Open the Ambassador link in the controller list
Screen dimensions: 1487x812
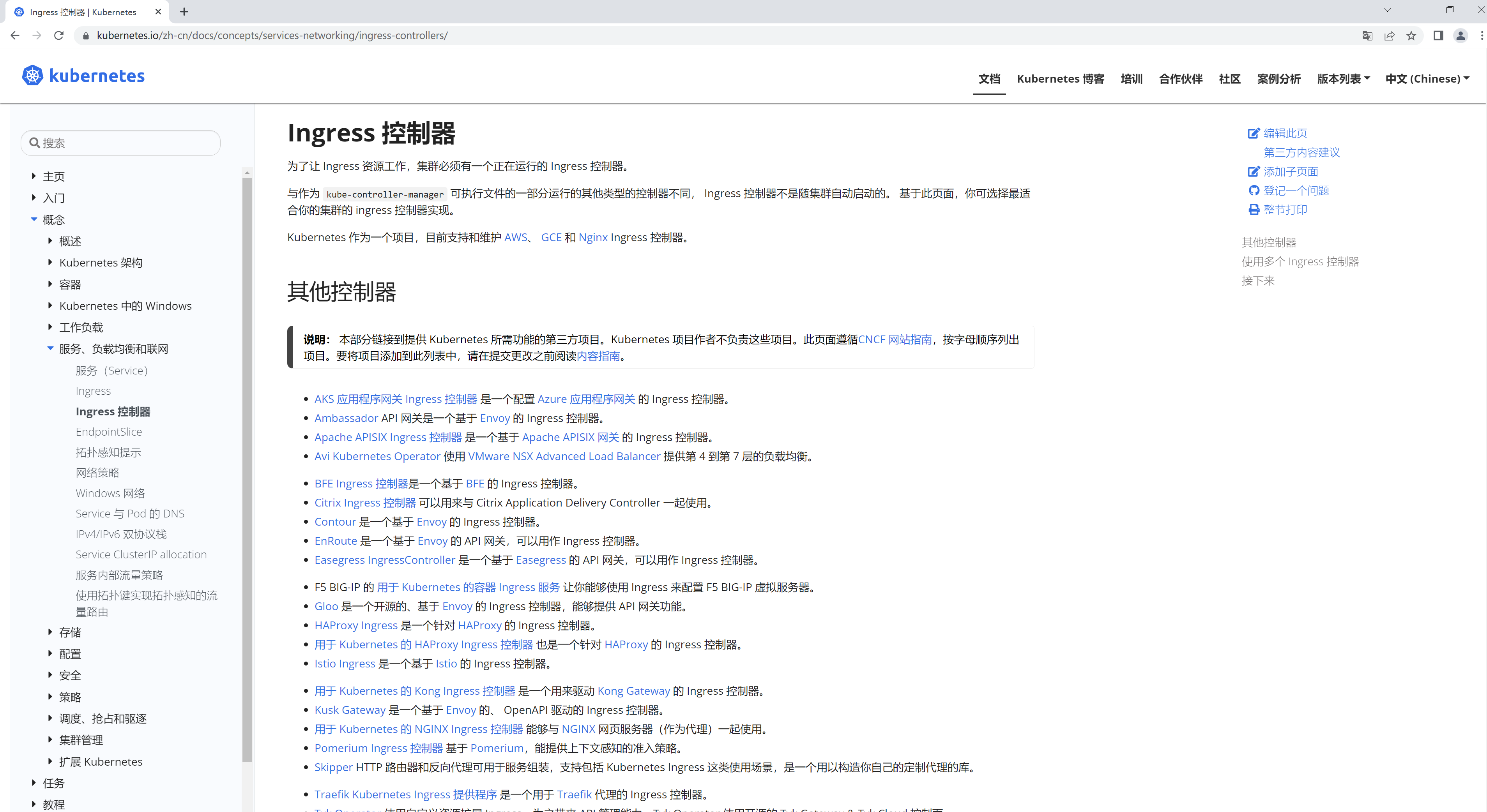tap(346, 418)
